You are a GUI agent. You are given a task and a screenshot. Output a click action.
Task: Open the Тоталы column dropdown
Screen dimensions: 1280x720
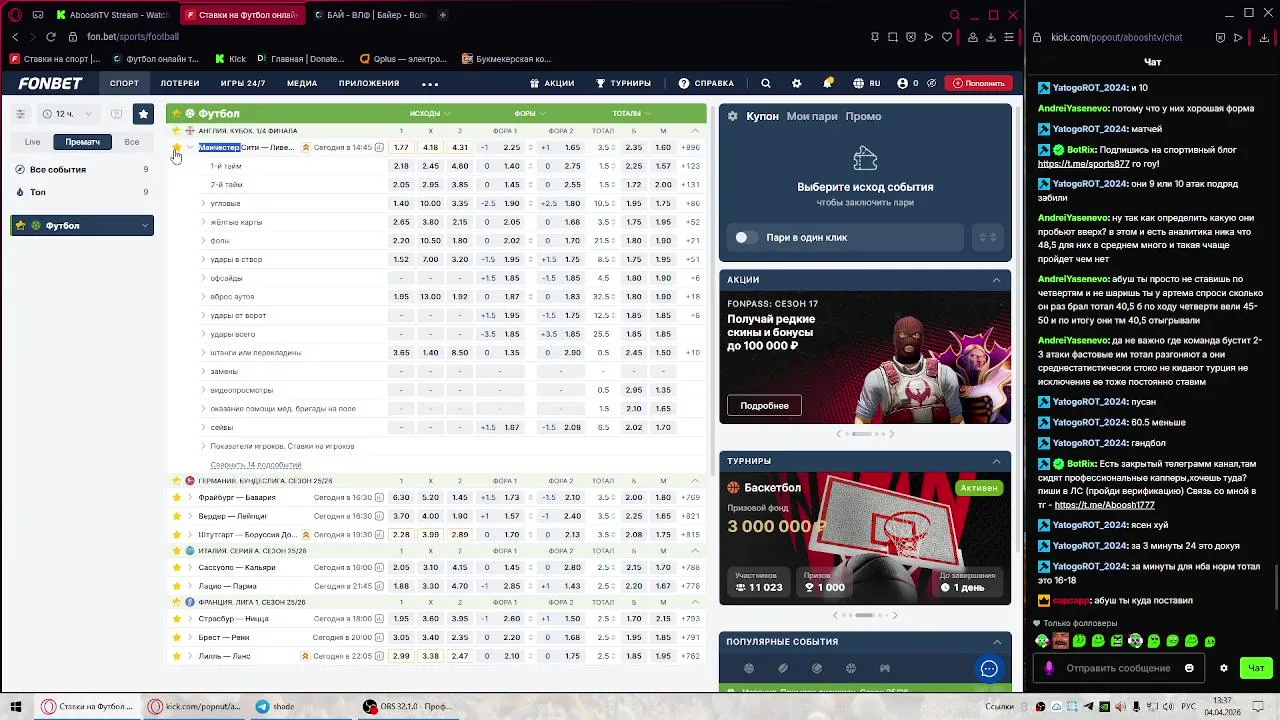[632, 113]
